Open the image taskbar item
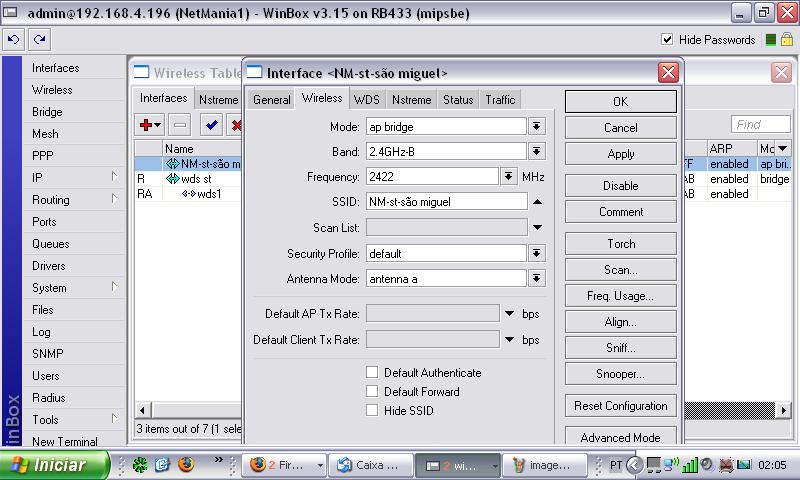Screen dimensions: 800x480 (545, 465)
